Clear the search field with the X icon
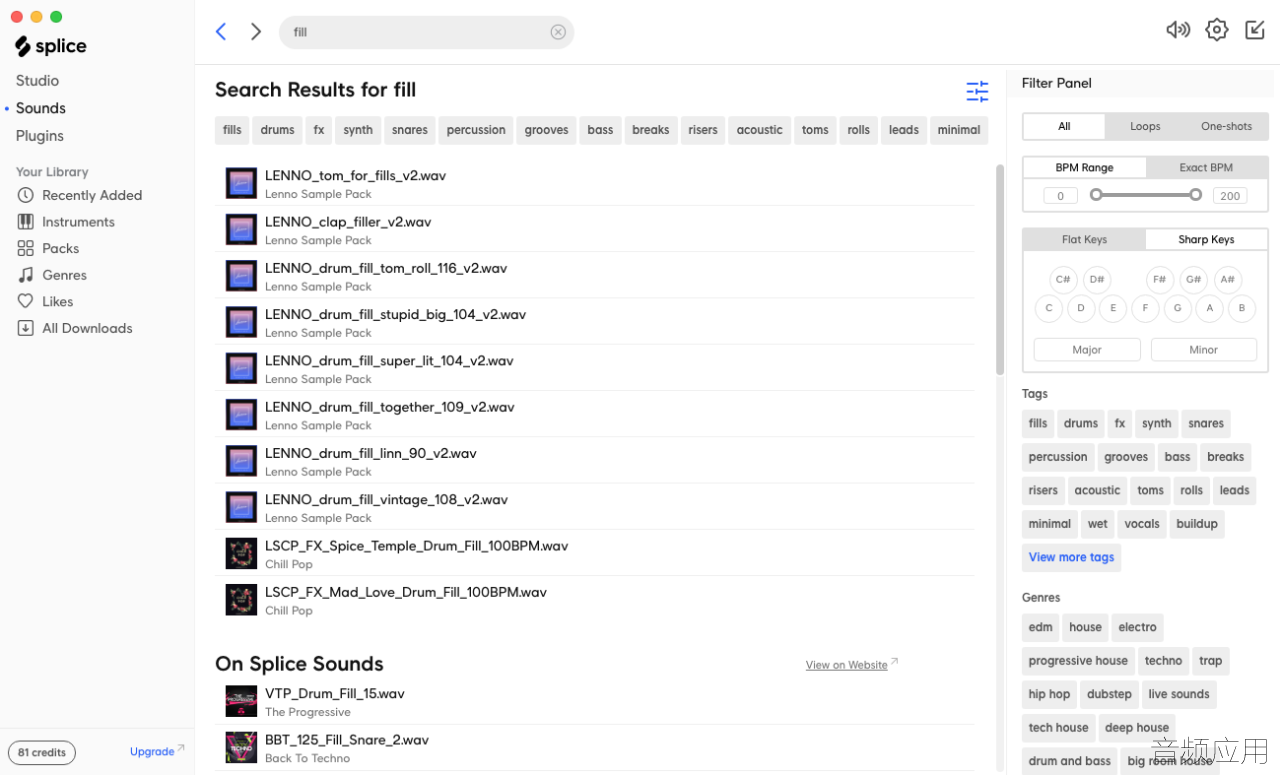The width and height of the screenshot is (1280, 775). [558, 32]
